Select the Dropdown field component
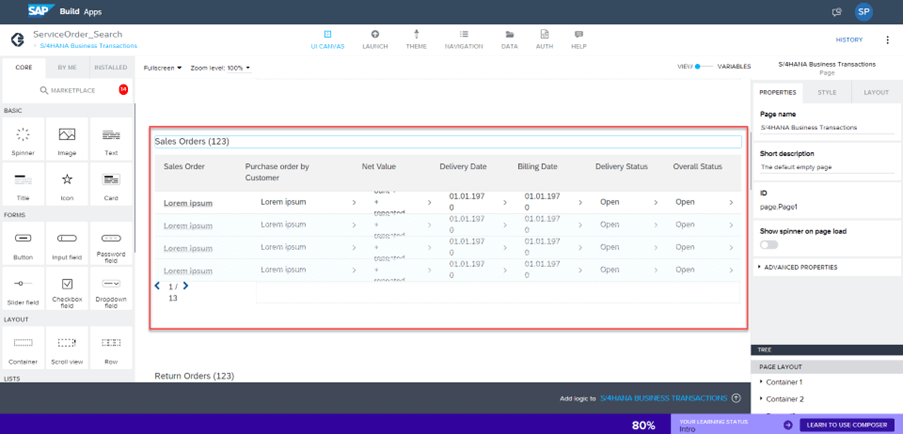 tap(111, 288)
